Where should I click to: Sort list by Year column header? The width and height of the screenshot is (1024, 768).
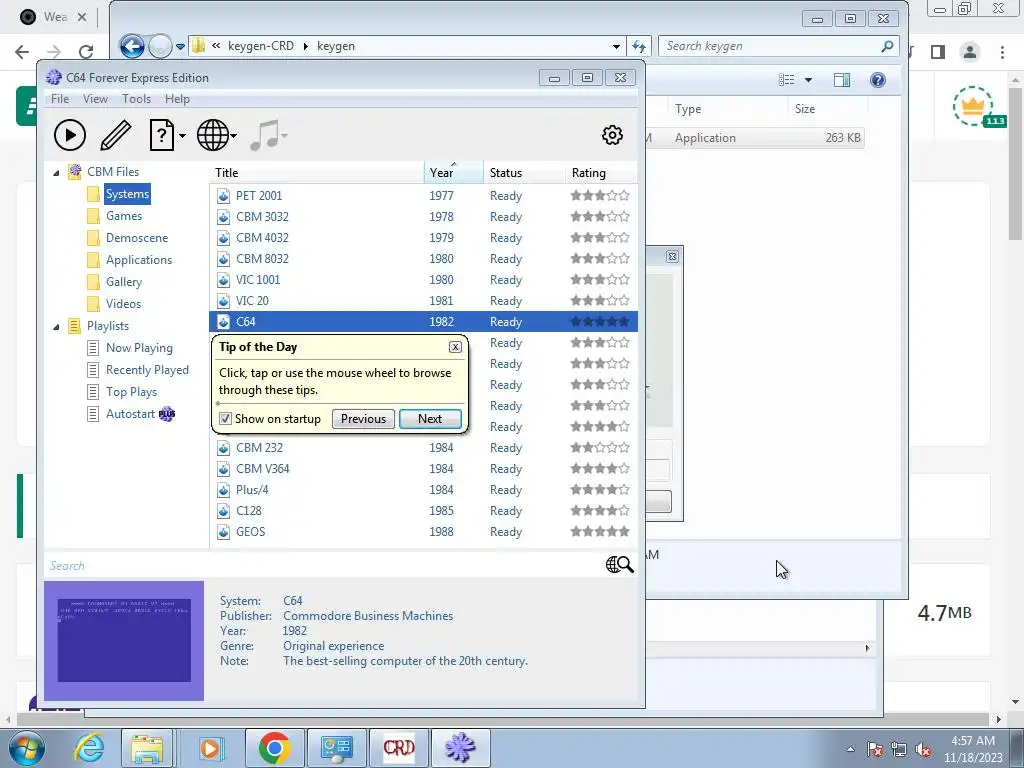tap(454, 172)
